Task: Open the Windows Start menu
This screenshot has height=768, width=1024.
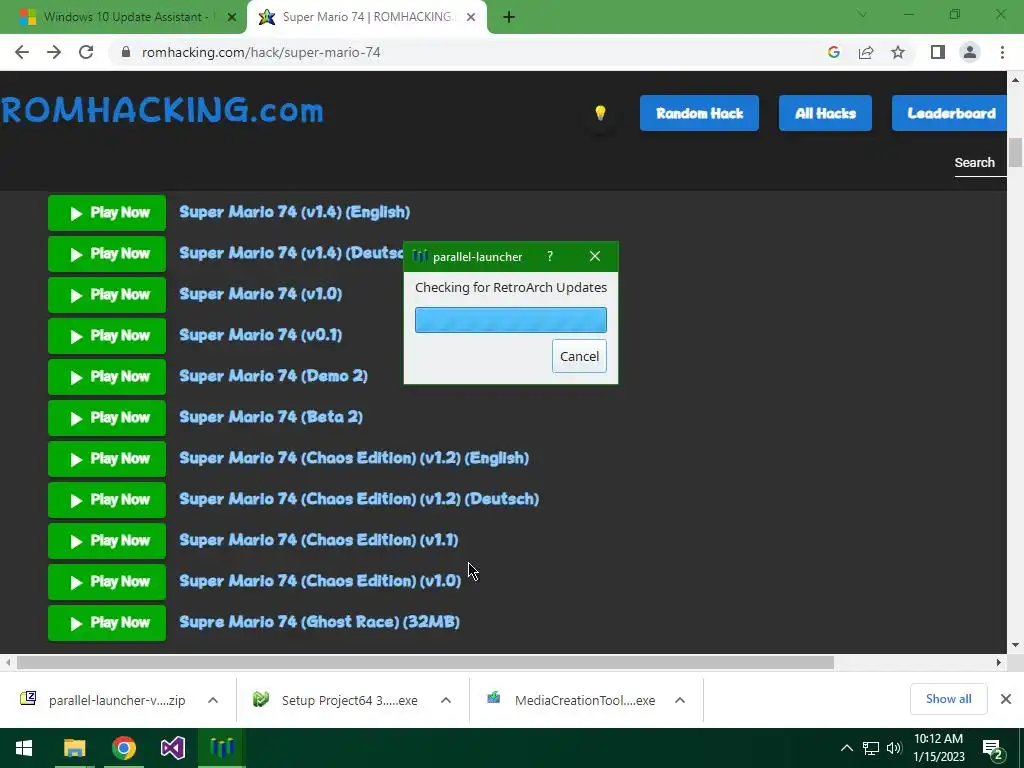Action: [24, 748]
